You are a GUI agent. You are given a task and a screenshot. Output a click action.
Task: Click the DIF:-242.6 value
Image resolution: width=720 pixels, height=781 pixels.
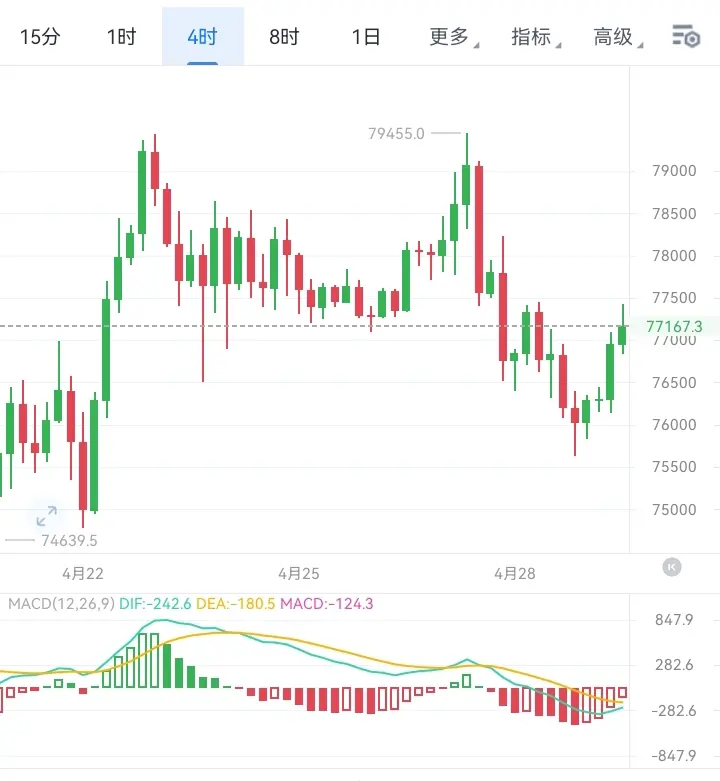[x=155, y=604]
